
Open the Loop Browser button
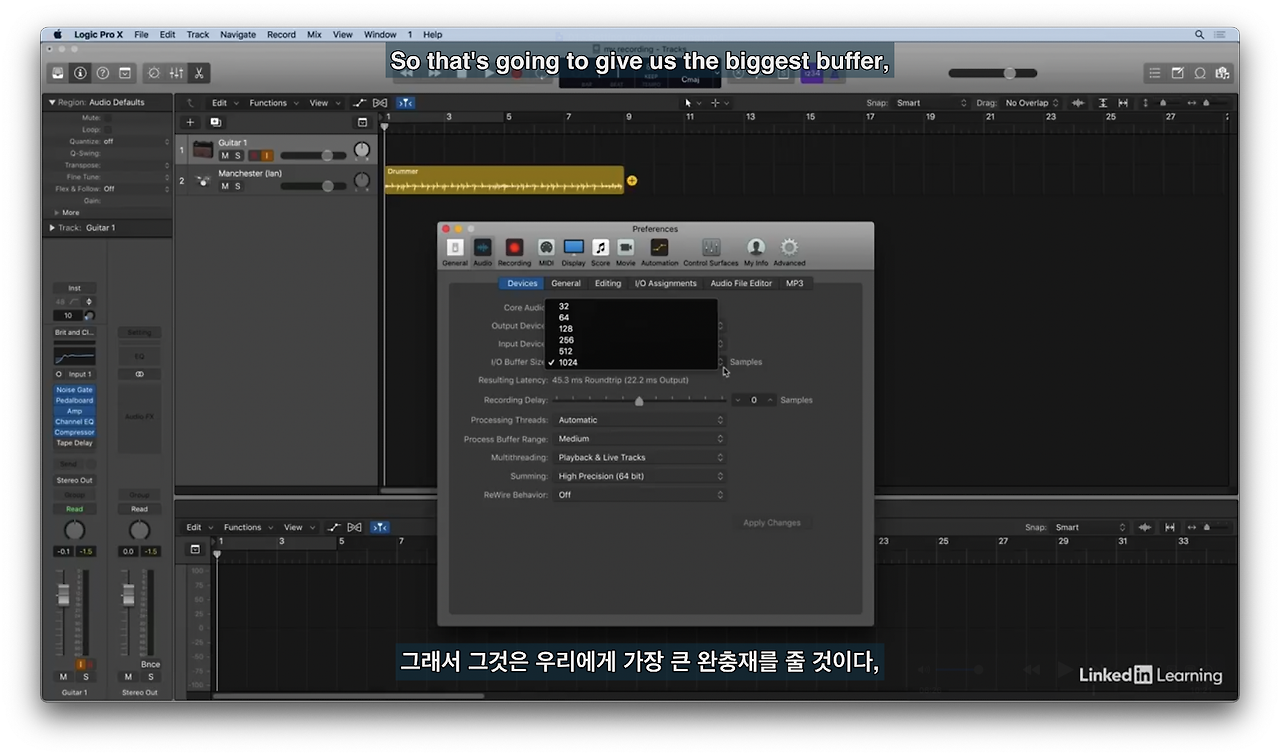pyautogui.click(x=1199, y=73)
